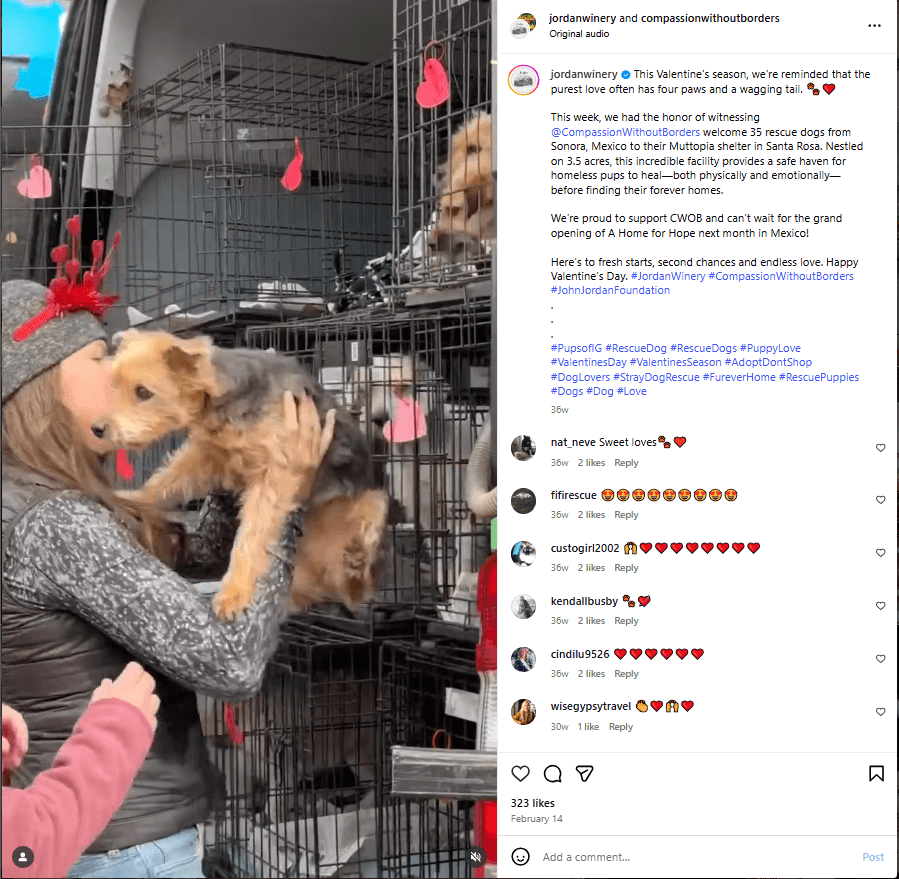Open the #JohnJordanFoundation hashtag
The width and height of the screenshot is (899, 879).
(x=610, y=290)
